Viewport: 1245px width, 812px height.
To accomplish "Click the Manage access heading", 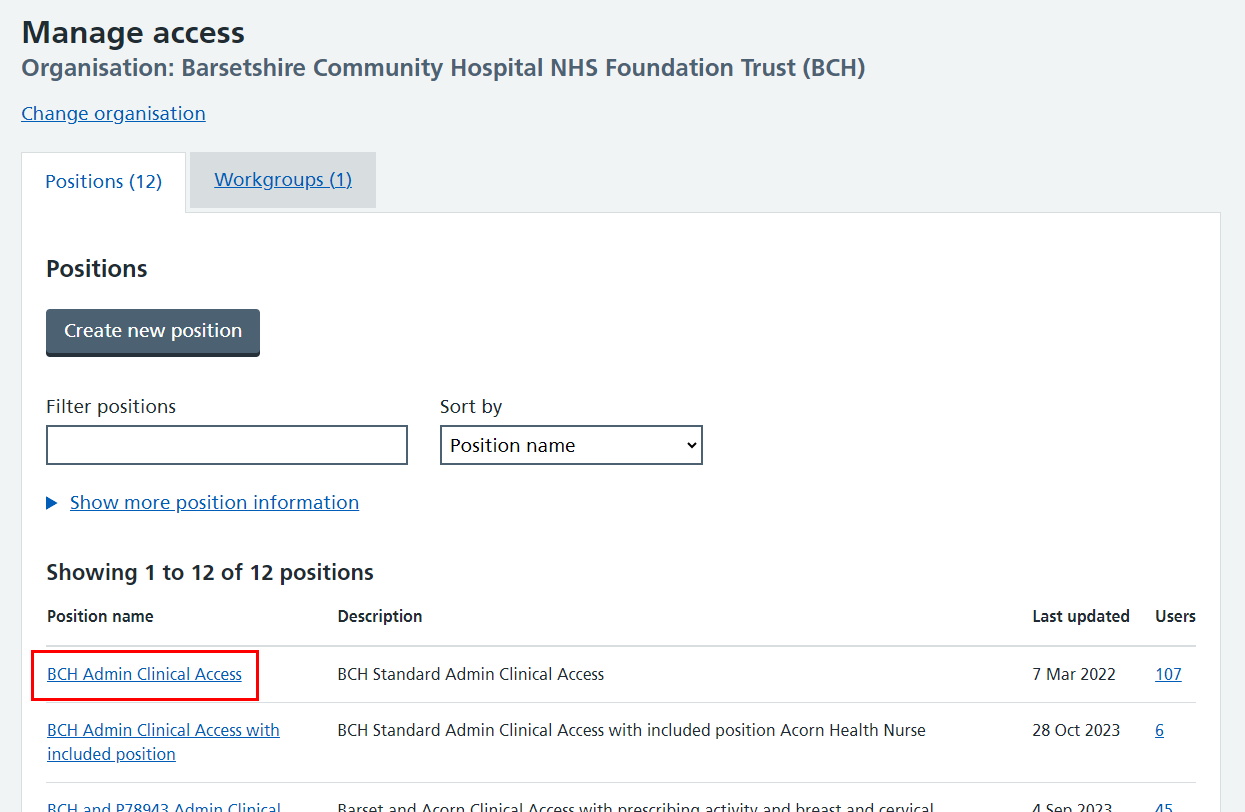I will tap(133, 32).
